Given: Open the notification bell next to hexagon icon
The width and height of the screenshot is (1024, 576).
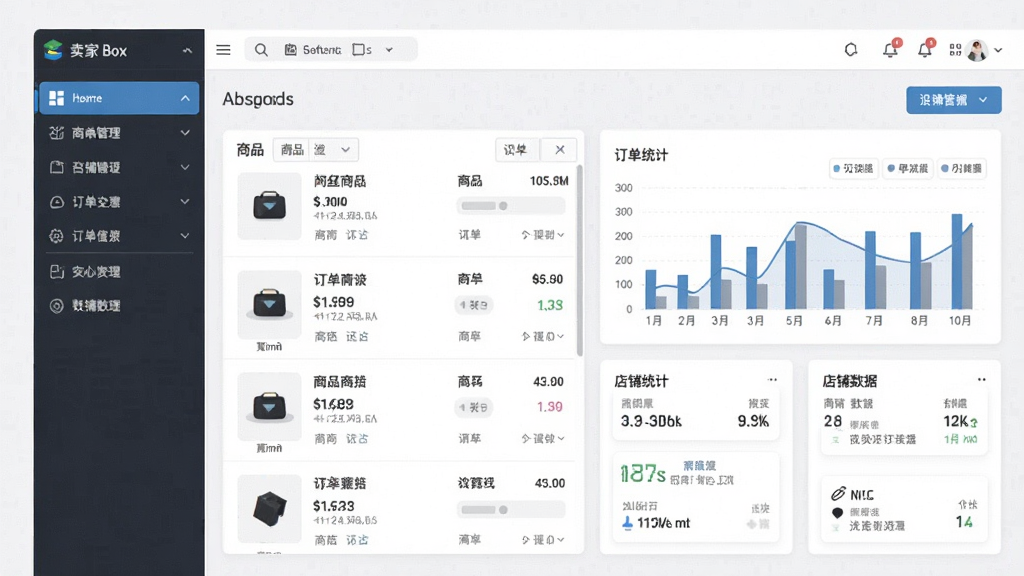Looking at the screenshot, I should pos(891,49).
